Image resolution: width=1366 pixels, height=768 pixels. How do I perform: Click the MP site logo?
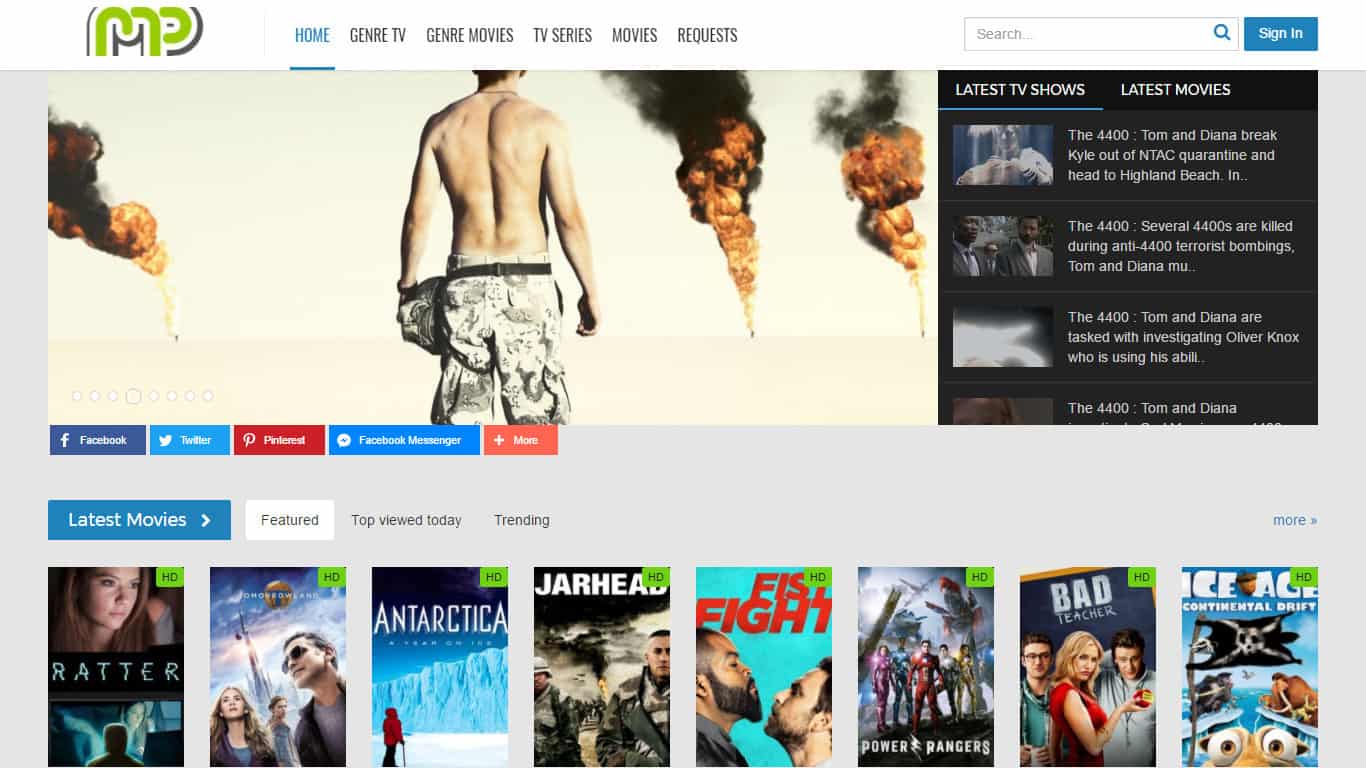click(x=145, y=32)
